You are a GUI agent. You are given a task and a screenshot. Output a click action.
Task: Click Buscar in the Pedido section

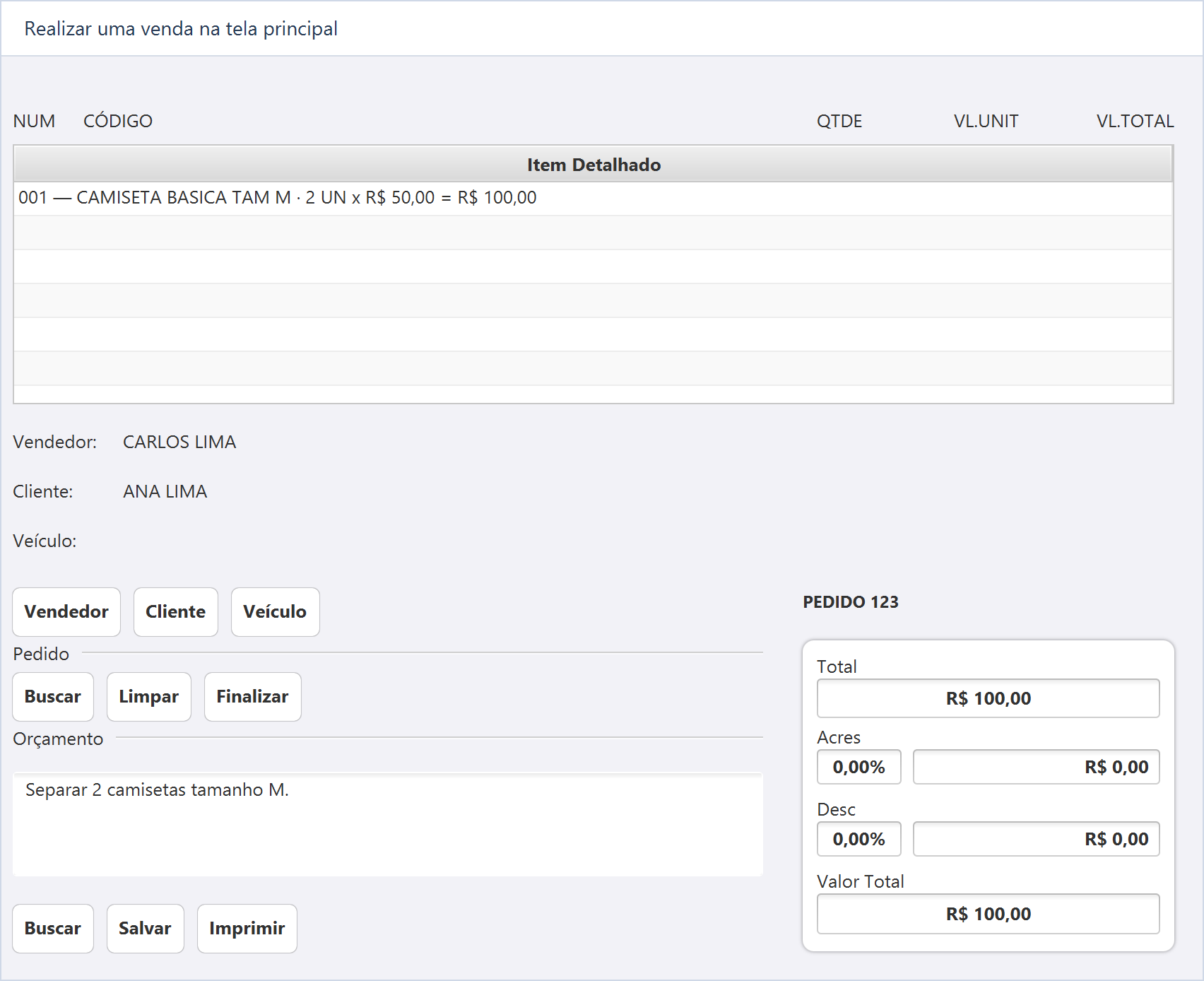click(53, 697)
